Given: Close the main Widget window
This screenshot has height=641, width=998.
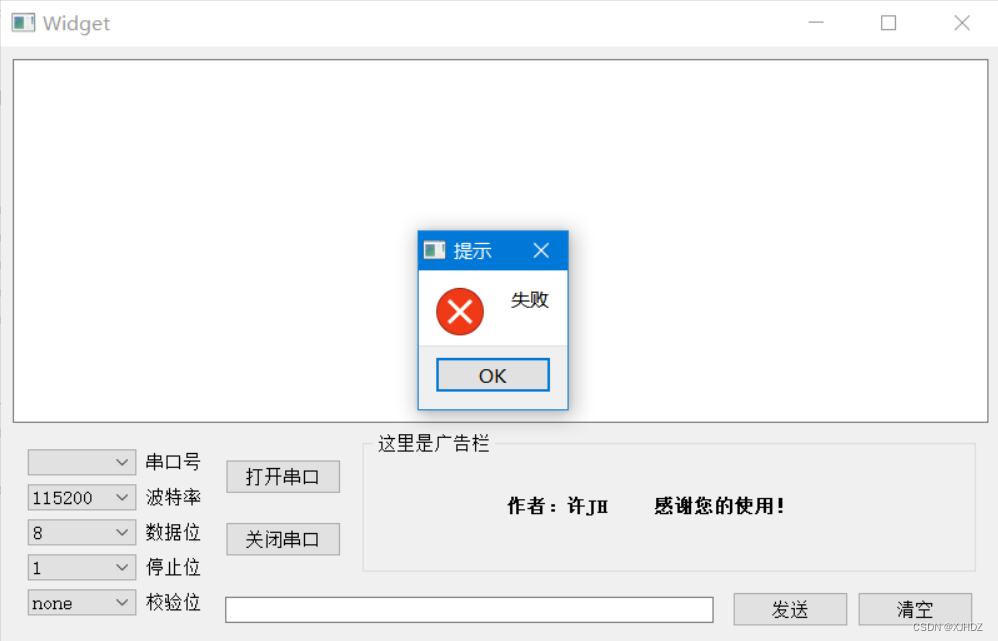Looking at the screenshot, I should point(962,23).
